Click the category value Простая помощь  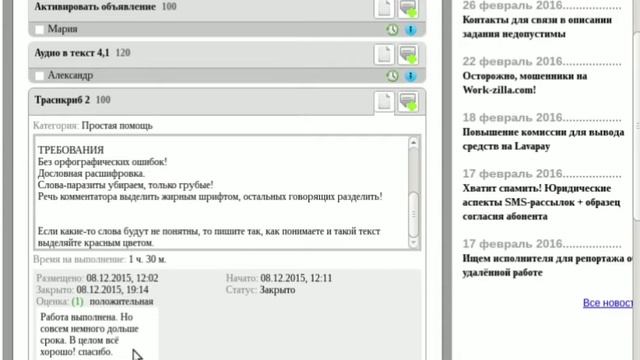[117, 126]
